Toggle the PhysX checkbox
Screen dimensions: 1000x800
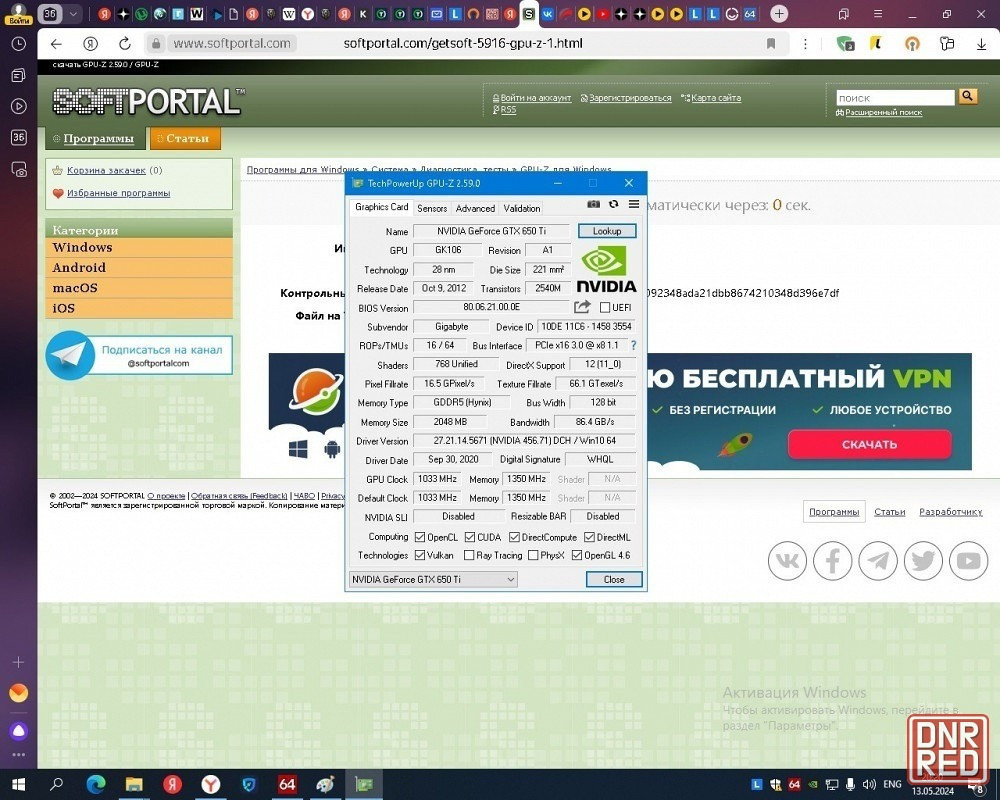click(533, 555)
